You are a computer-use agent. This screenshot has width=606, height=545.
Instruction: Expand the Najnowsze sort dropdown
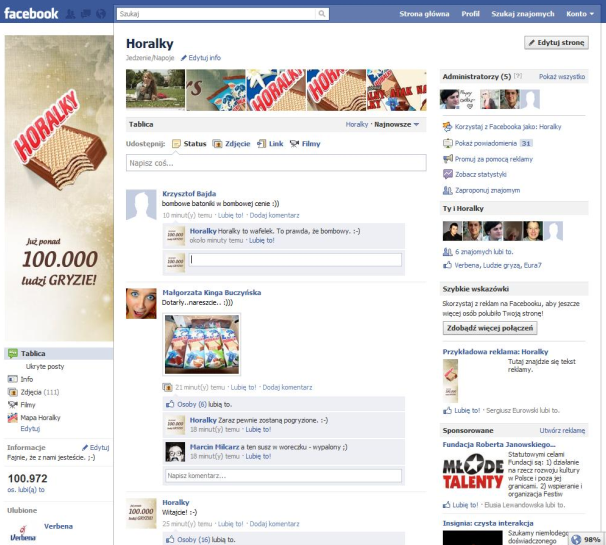tap(397, 124)
